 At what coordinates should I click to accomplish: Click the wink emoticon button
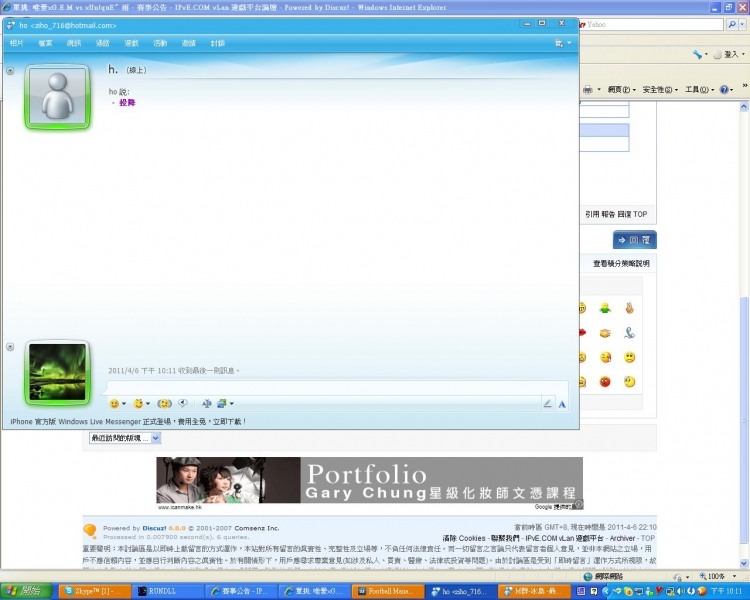point(140,403)
